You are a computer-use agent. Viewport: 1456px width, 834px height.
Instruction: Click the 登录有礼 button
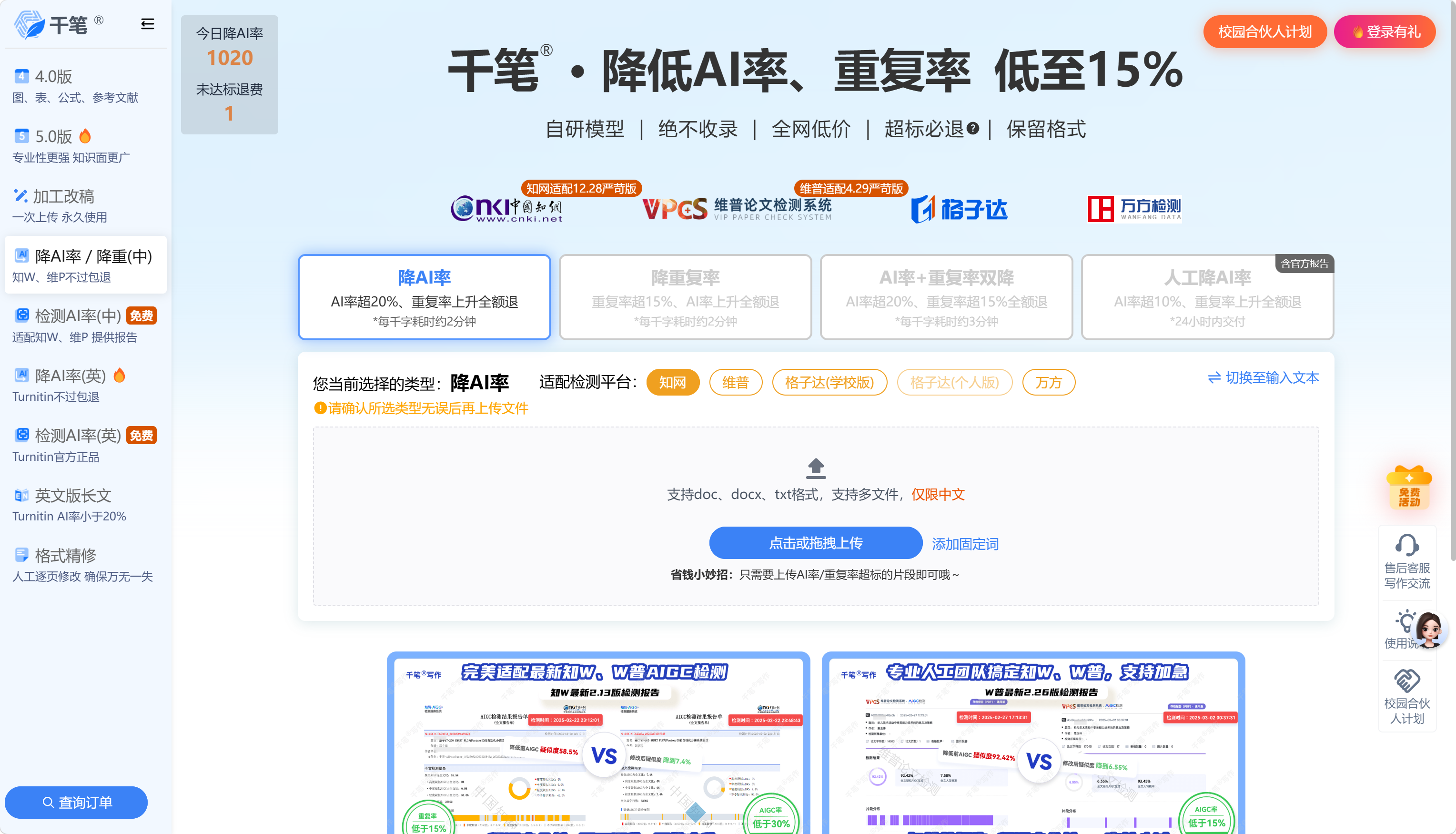[1385, 31]
